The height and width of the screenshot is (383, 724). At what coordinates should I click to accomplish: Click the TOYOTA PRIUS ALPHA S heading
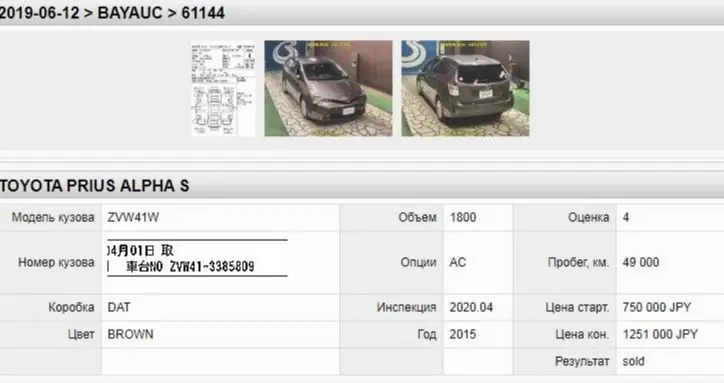click(95, 186)
